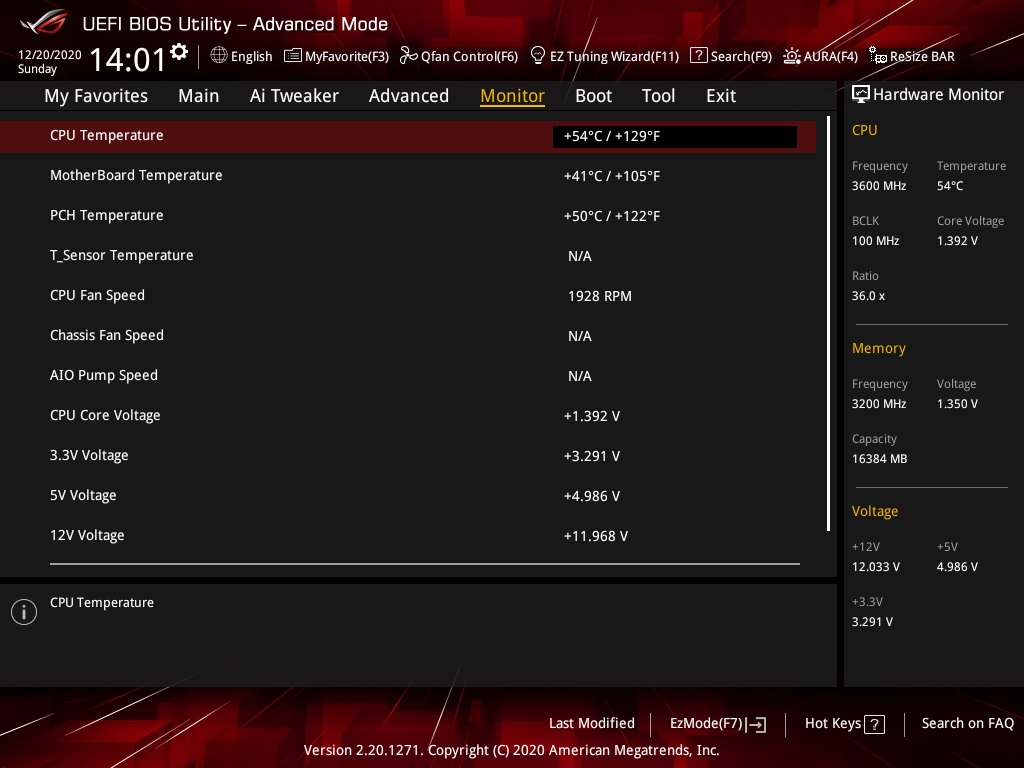Click the Hot Keys question mark icon
Image resolution: width=1024 pixels, height=768 pixels.
(874, 724)
